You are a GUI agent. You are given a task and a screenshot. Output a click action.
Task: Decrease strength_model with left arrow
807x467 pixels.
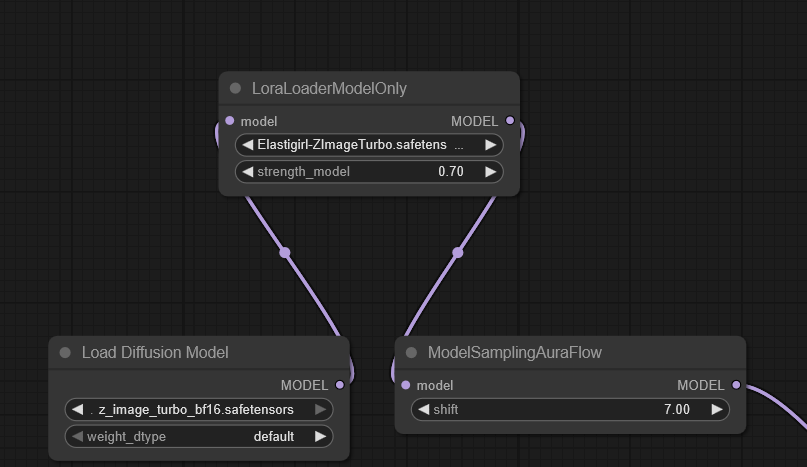248,171
